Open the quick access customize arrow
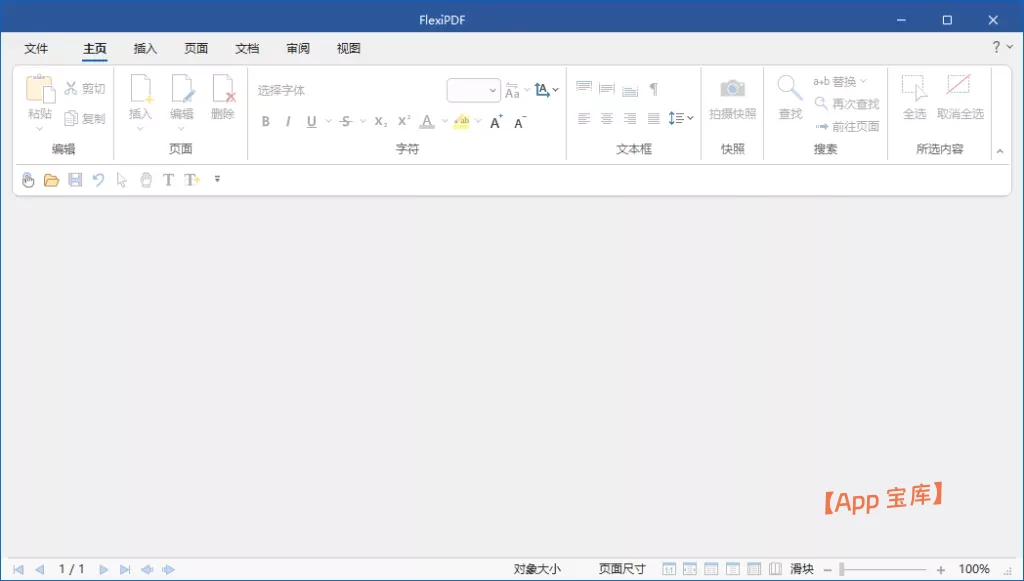The height and width of the screenshot is (581, 1024). [217, 179]
